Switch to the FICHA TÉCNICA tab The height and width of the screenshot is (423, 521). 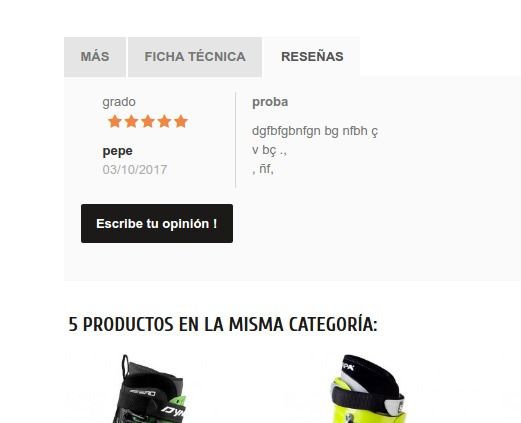click(x=195, y=57)
